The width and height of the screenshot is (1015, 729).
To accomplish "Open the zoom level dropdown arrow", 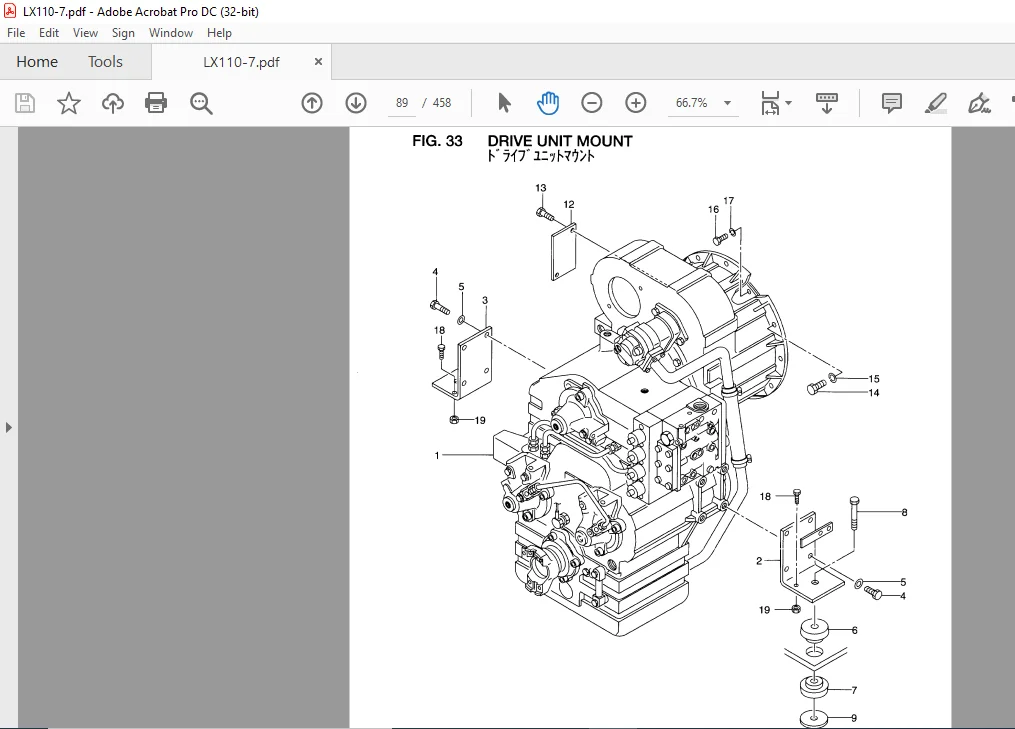I will 728,103.
